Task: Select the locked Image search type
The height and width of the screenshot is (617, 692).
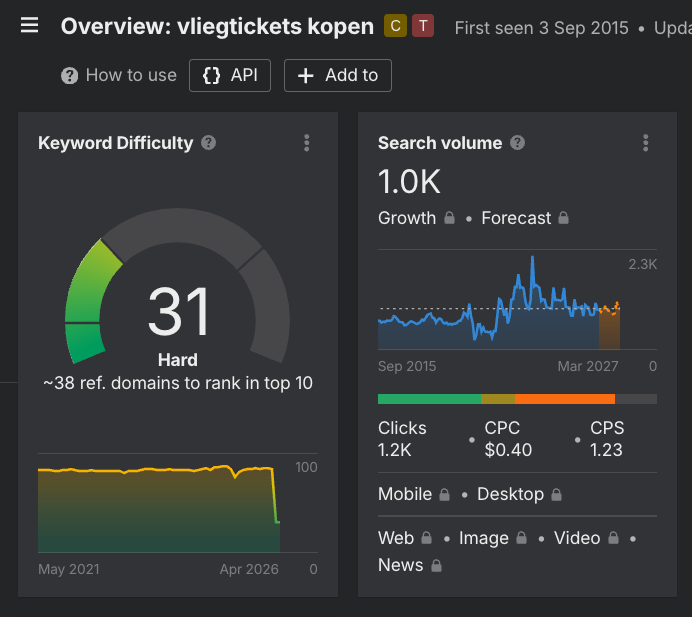Action: (493, 538)
